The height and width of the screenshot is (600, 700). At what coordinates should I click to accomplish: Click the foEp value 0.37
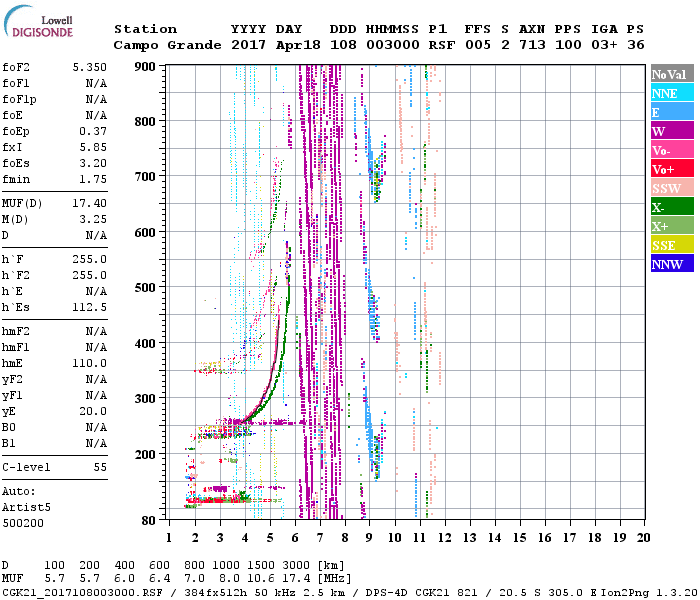pyautogui.click(x=93, y=131)
